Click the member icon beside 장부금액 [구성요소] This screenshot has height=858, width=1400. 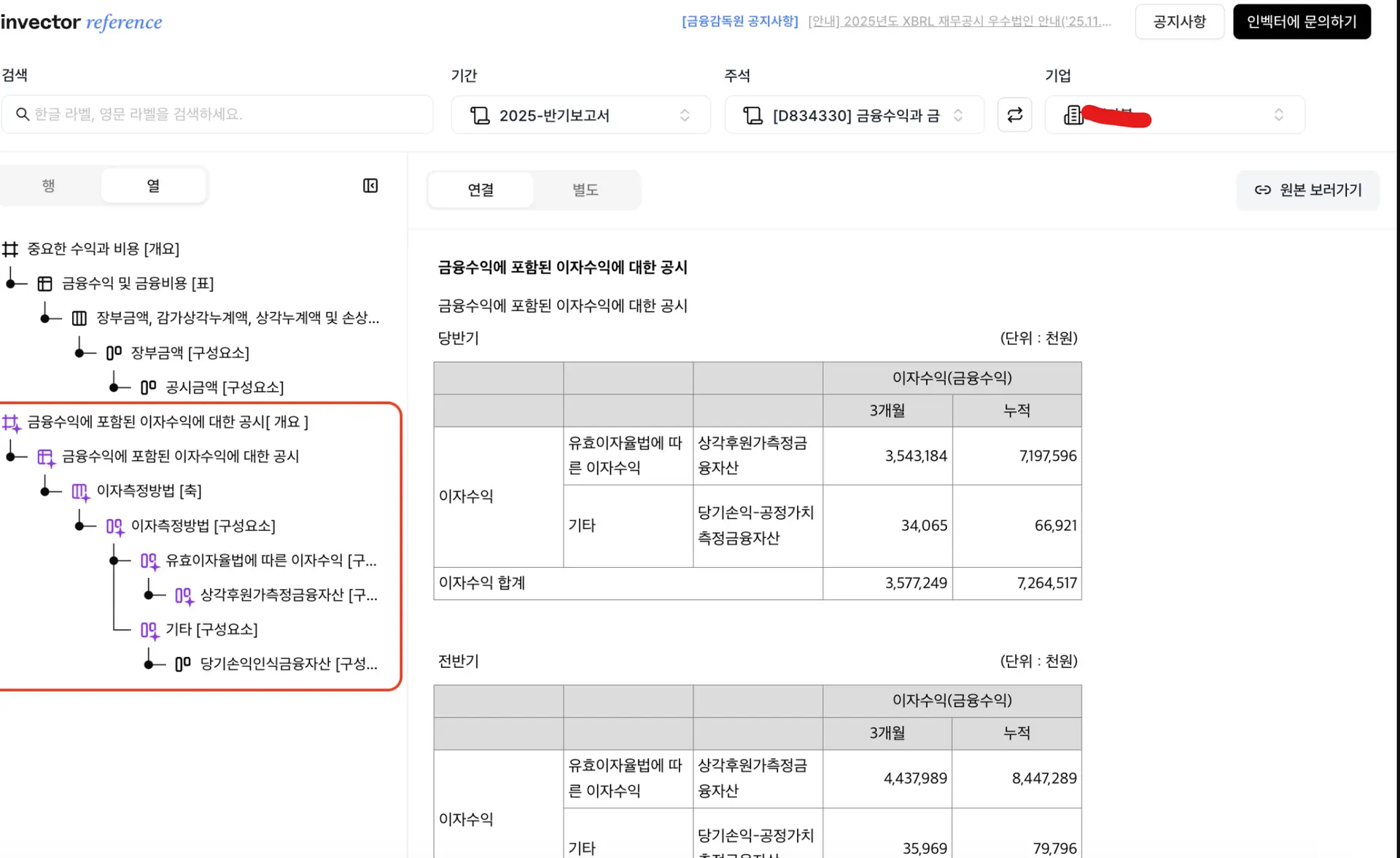(x=114, y=353)
